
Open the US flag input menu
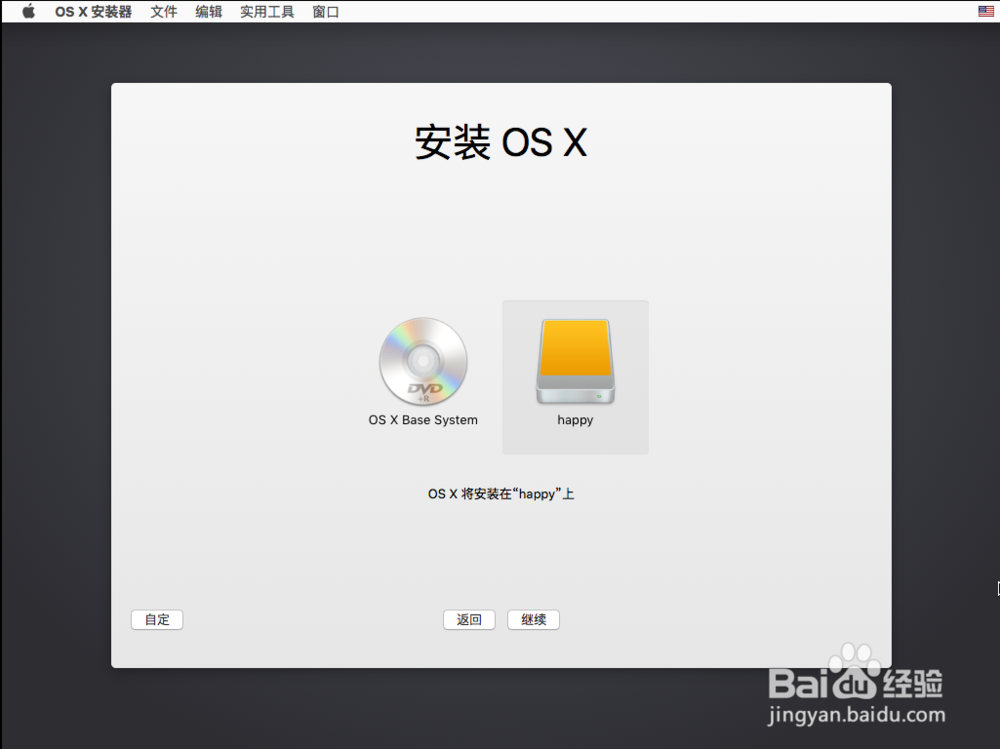[985, 11]
